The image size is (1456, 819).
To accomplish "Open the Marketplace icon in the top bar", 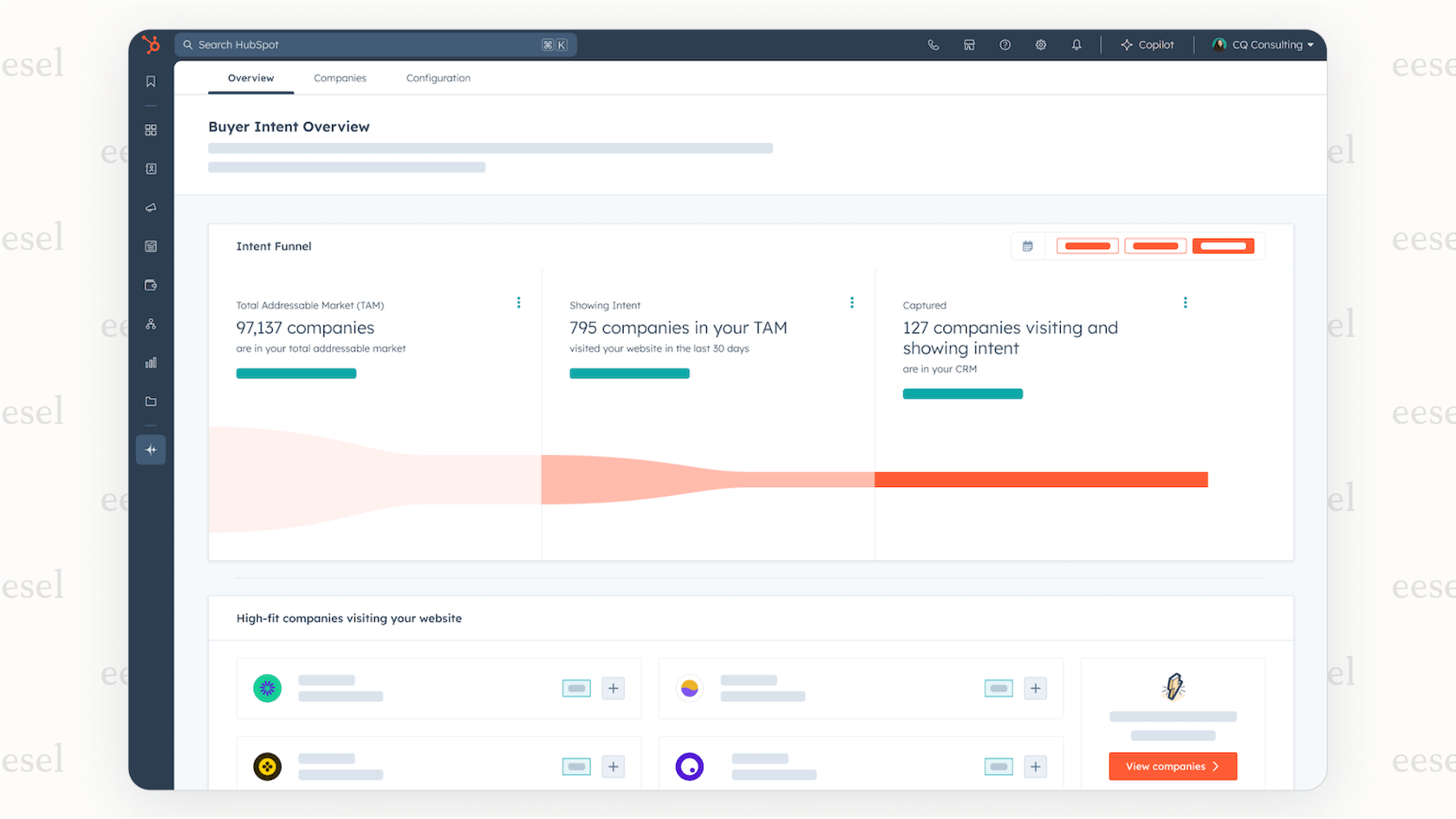I will coord(969,44).
